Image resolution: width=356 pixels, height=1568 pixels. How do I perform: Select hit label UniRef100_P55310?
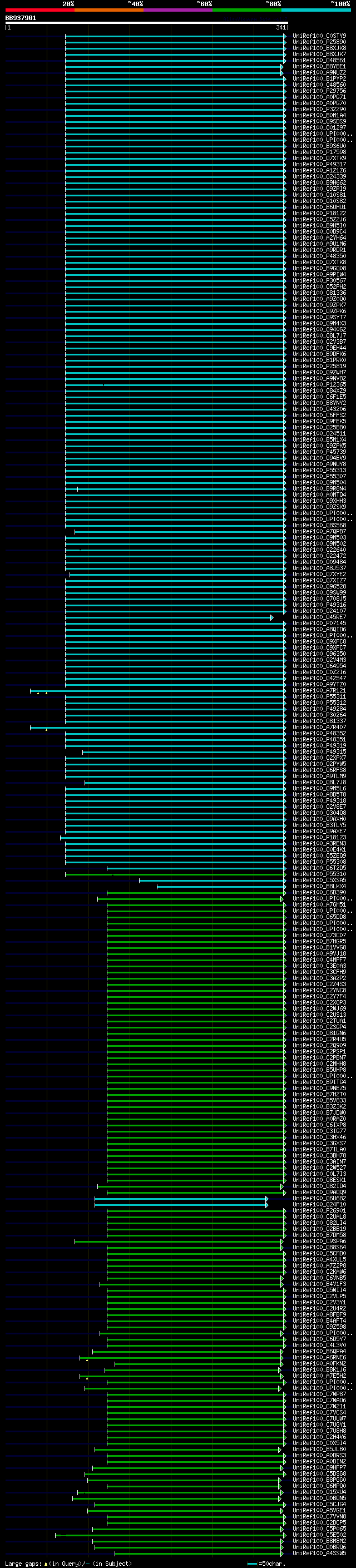click(319, 874)
